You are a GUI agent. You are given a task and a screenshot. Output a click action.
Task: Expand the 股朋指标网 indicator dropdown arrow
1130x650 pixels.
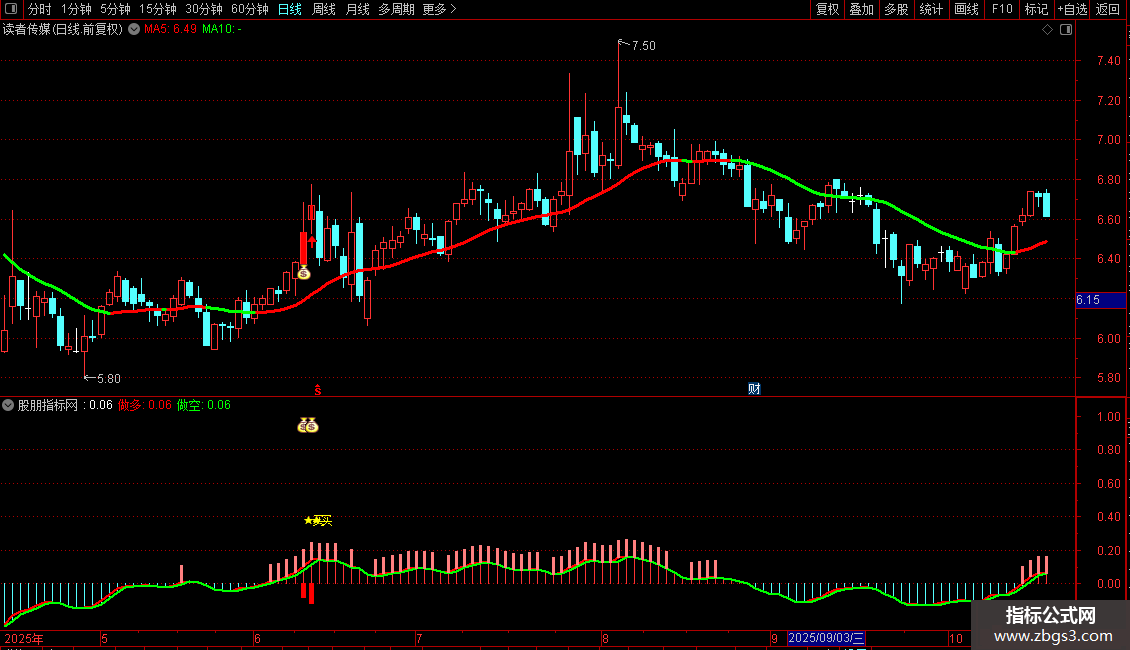tap(8, 405)
